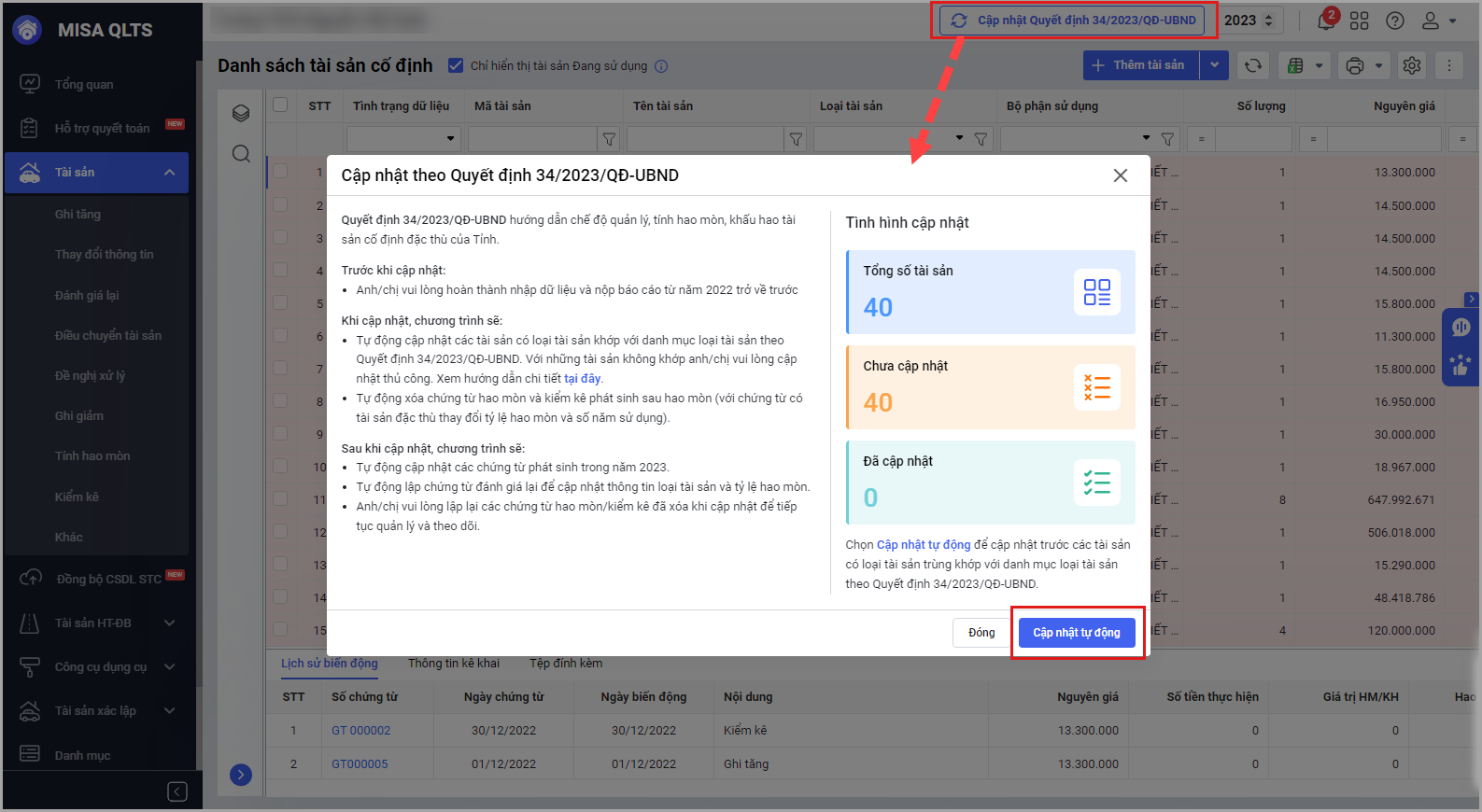Viewport: 1482px width, 812px height.
Task: Switch to Thông tin kê khai tab
Action: [454, 664]
